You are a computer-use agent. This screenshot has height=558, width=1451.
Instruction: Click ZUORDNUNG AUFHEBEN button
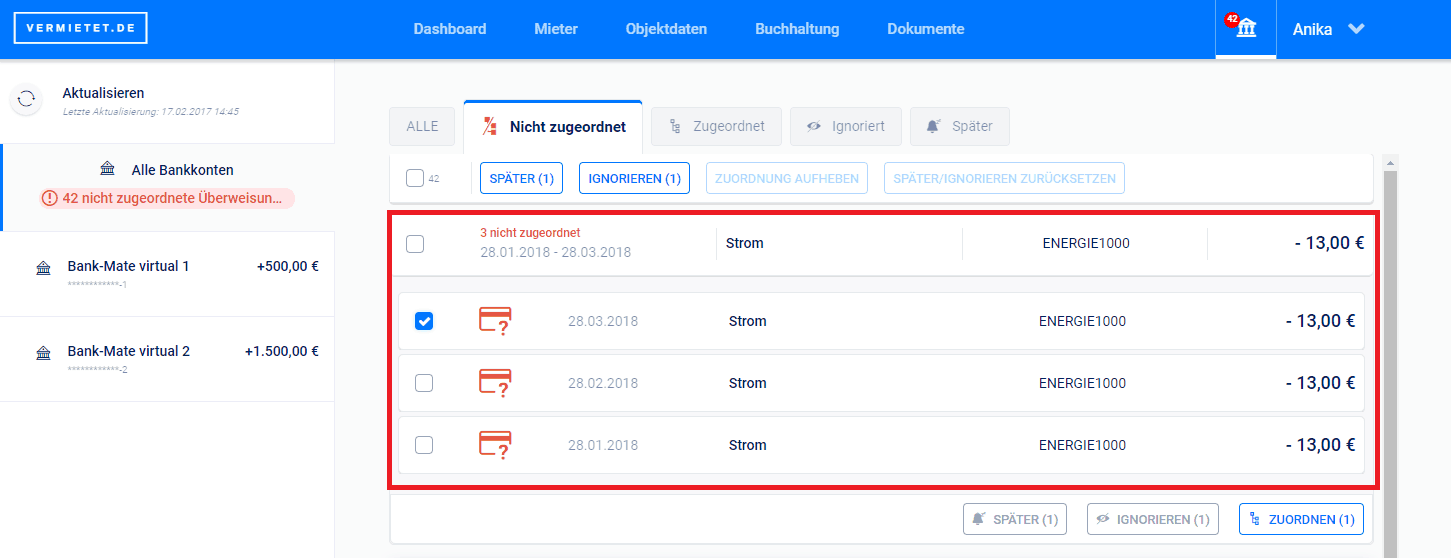787,179
